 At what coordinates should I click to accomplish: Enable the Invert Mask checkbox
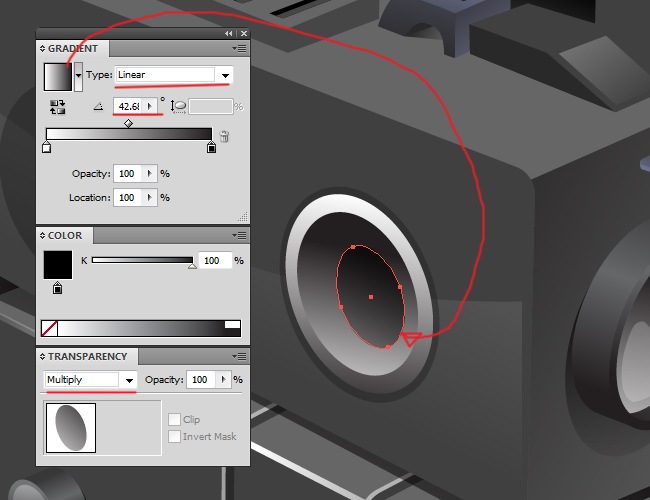coord(175,437)
